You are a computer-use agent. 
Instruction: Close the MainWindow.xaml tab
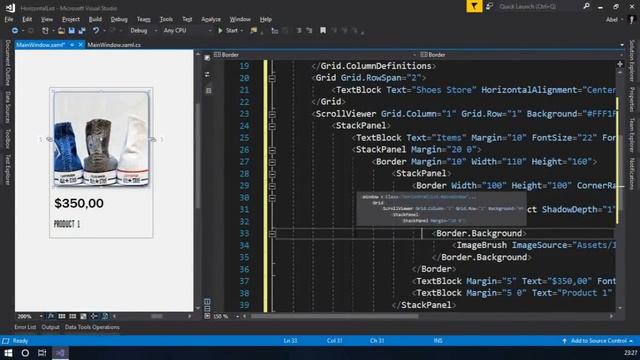pyautogui.click(x=80, y=45)
